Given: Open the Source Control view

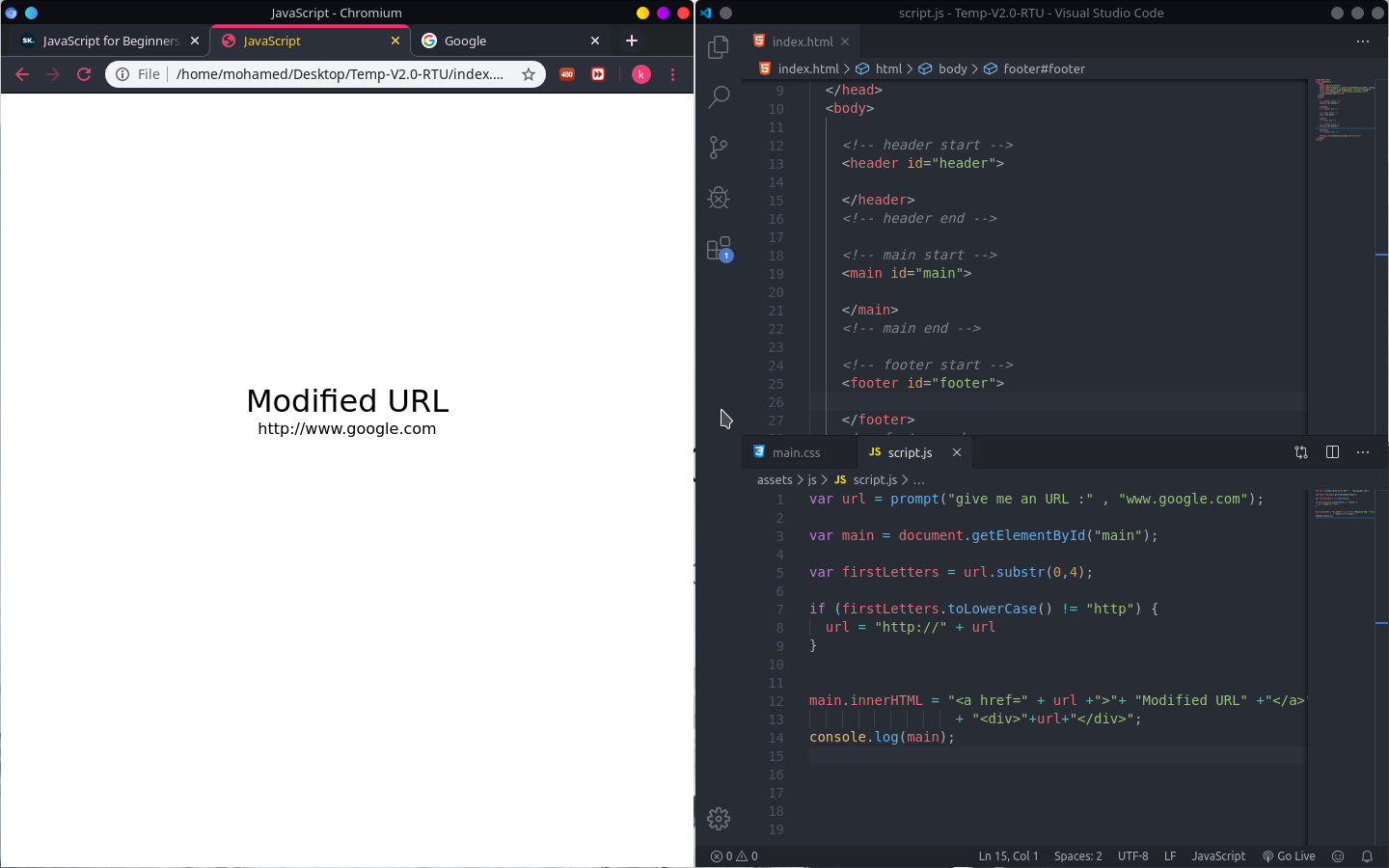Looking at the screenshot, I should coord(719,148).
